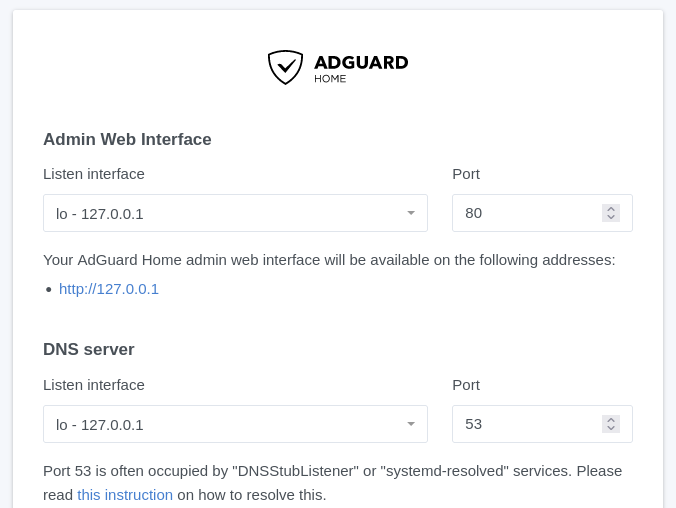
Task: Open the "this instruction" link
Action: (125, 495)
